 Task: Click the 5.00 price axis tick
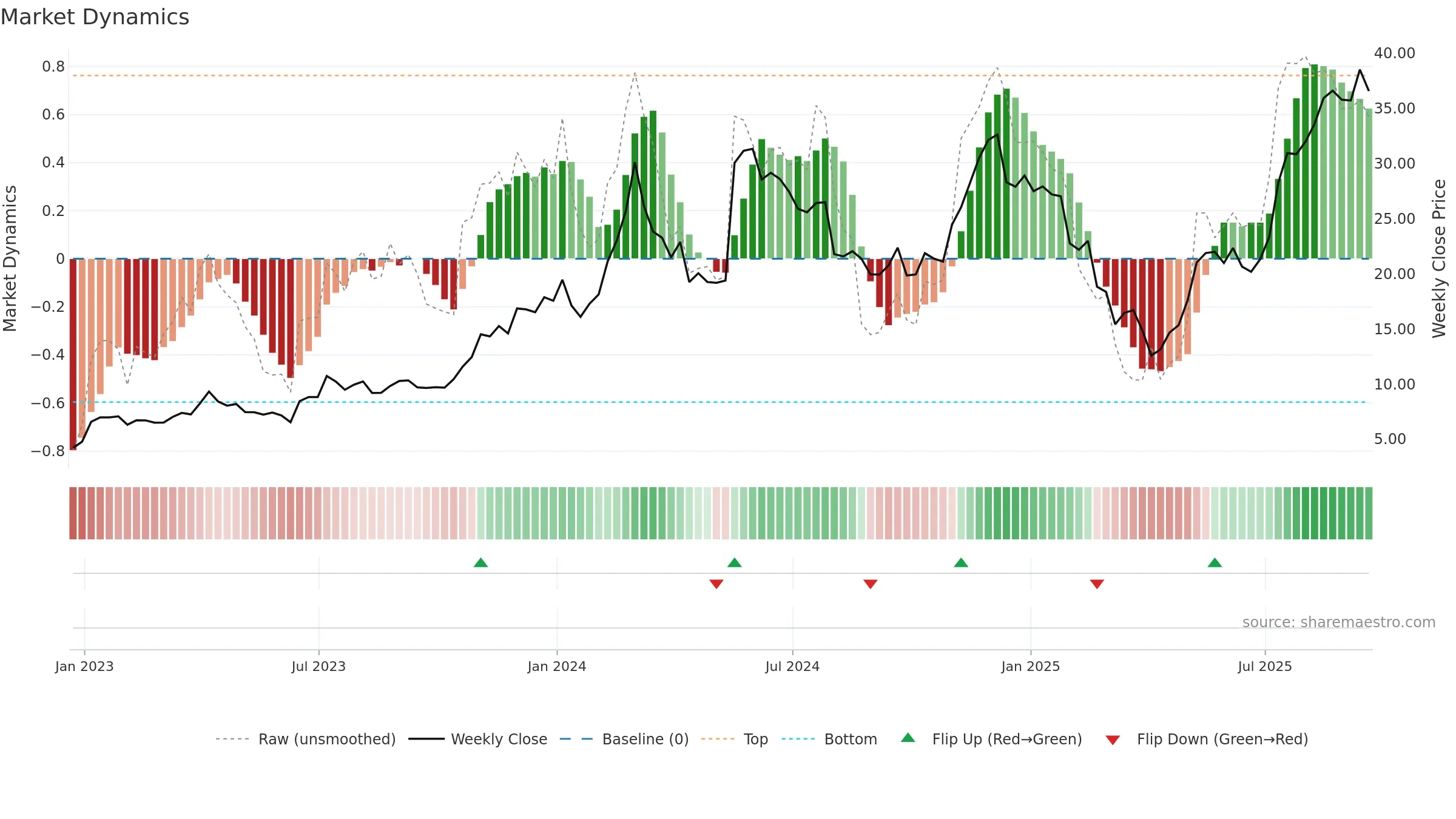(1390, 439)
